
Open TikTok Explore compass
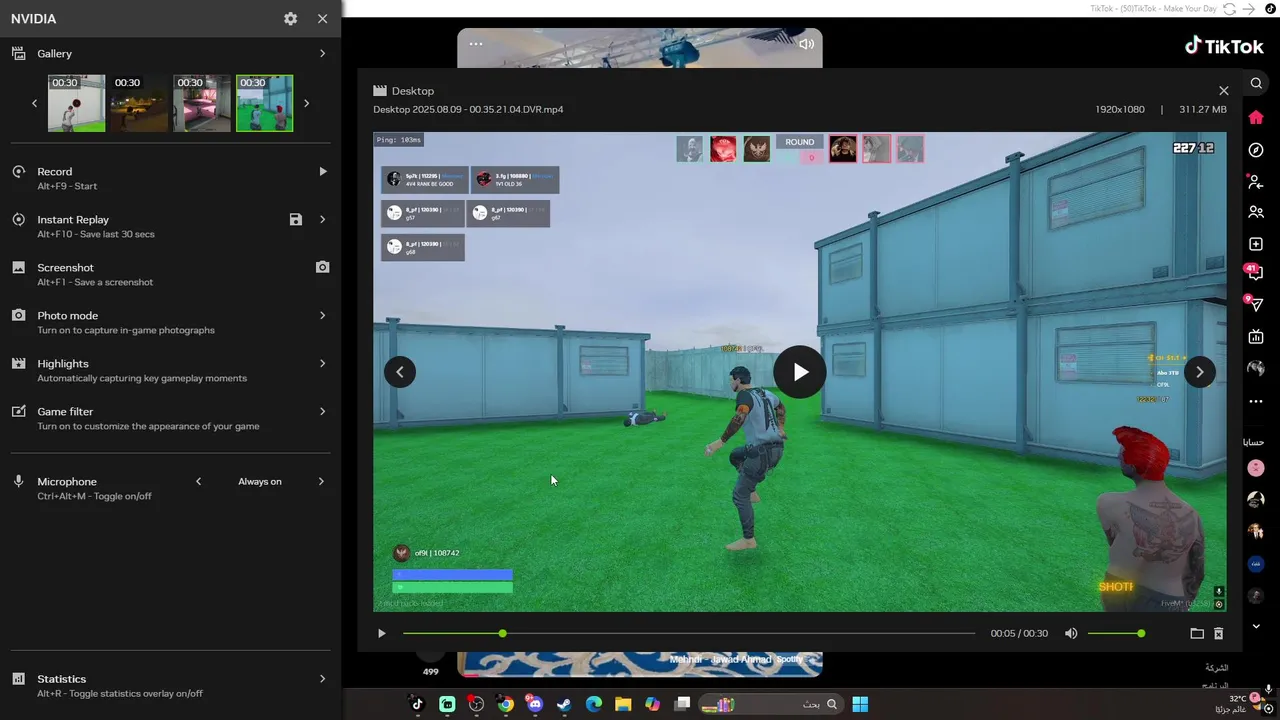[1256, 150]
